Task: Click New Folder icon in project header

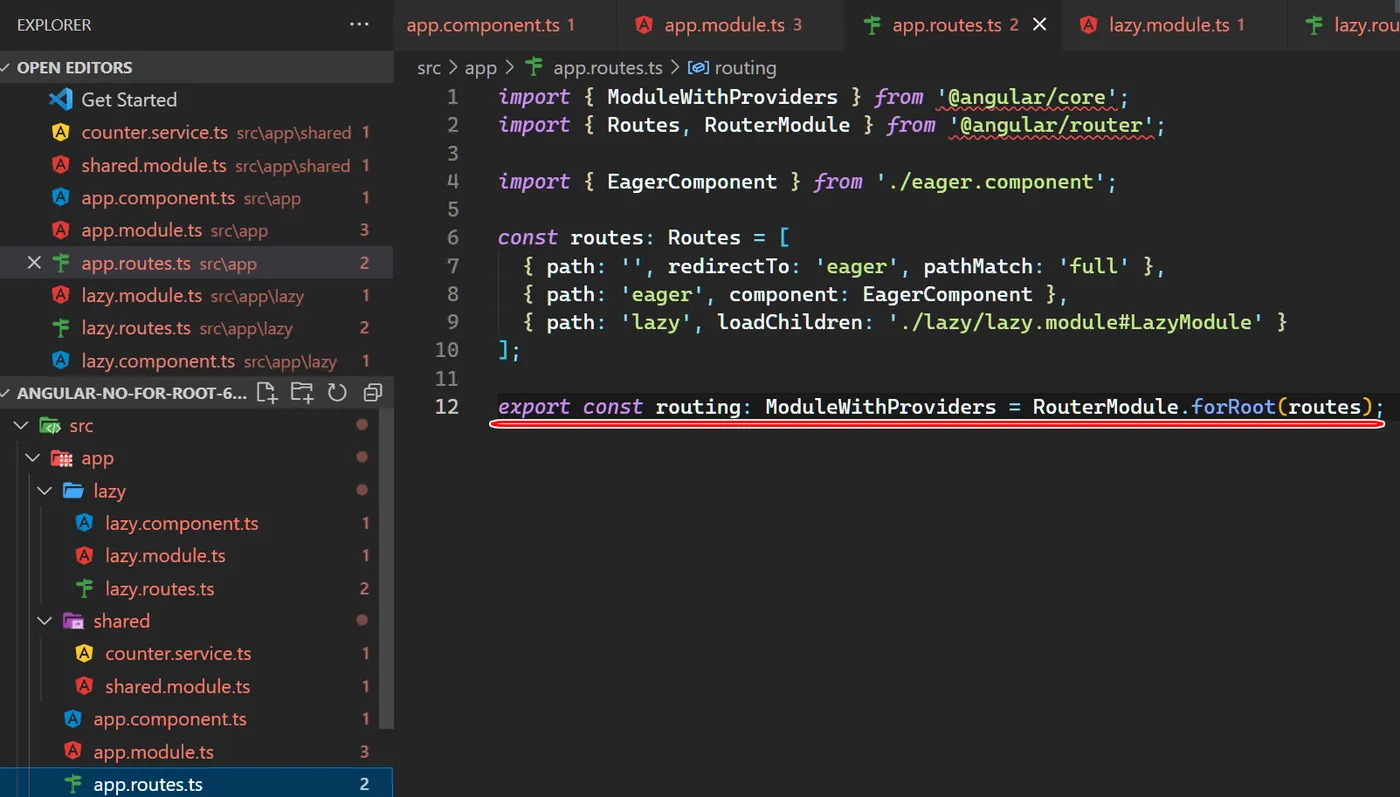Action: click(302, 393)
